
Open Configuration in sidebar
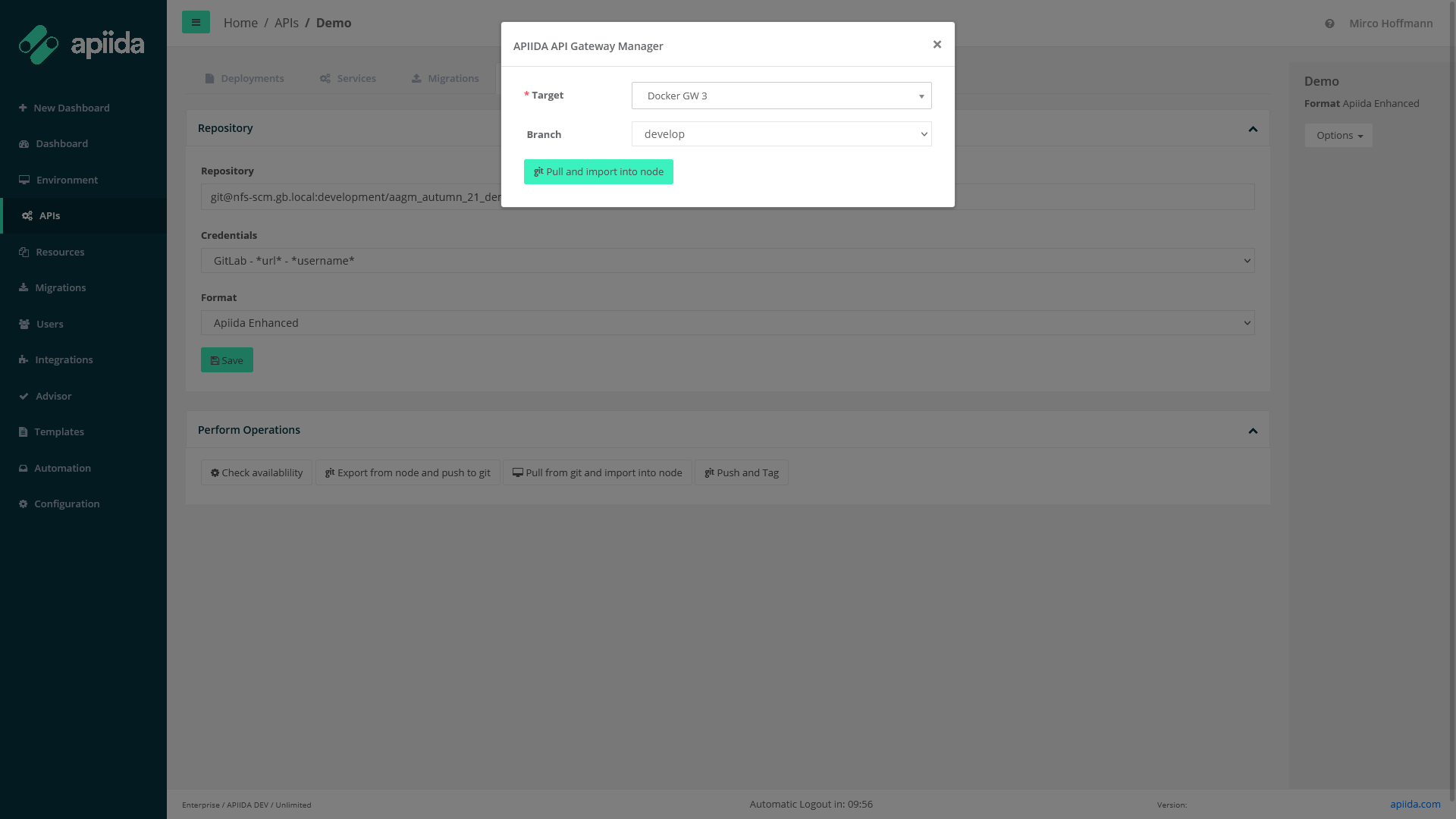pos(83,504)
